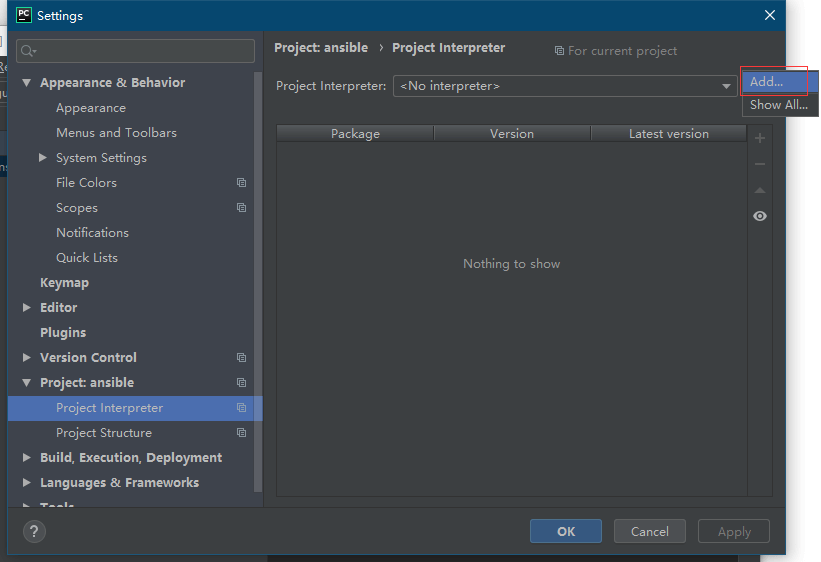Viewport: 821px width, 562px height.
Task: Click the help question mark button
Action: tap(34, 532)
